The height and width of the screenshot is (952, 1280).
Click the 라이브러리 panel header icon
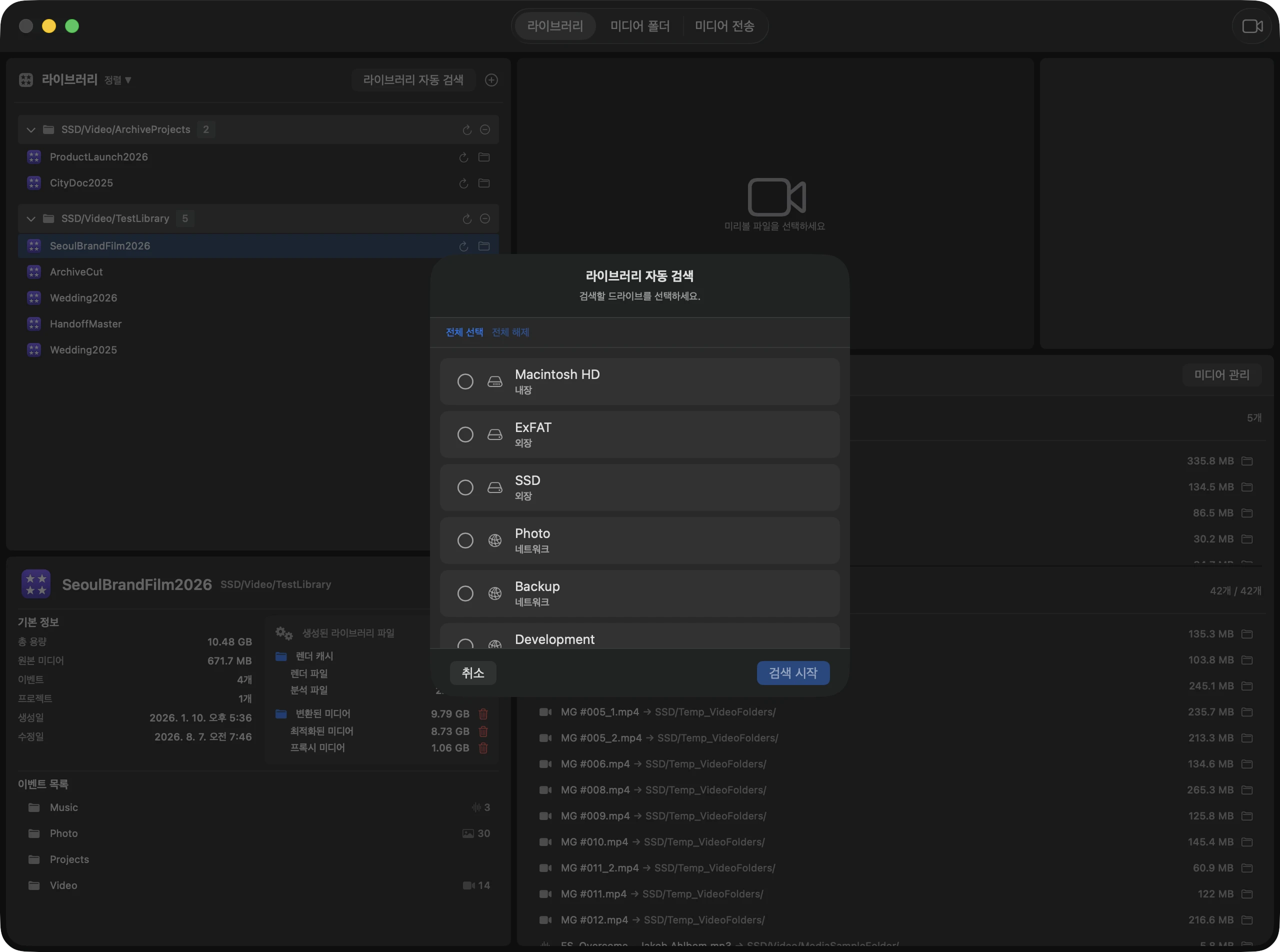pos(26,80)
